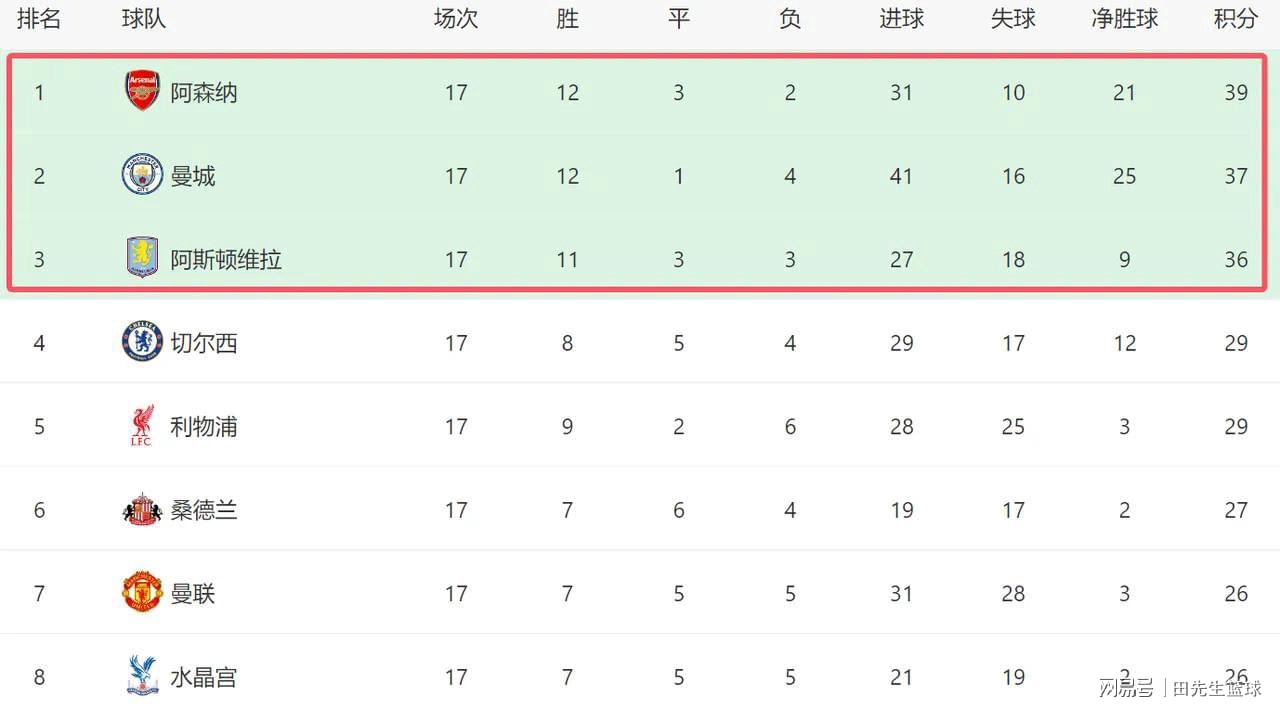
Task: Select the 桑德兰 team row name
Action: click(204, 510)
